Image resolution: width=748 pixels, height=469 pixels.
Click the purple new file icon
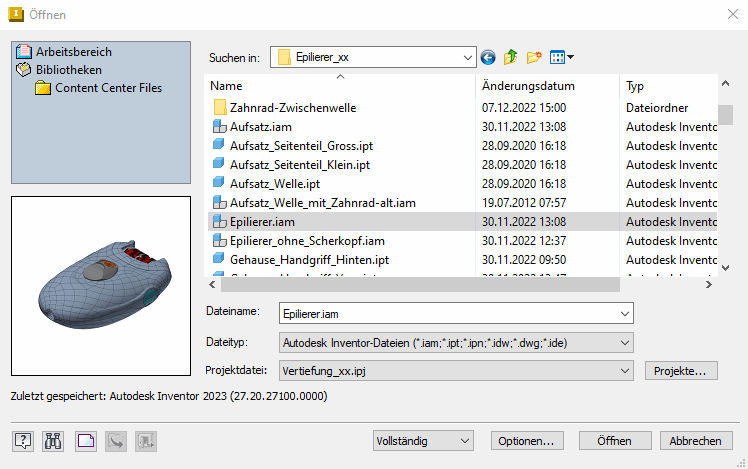point(85,440)
